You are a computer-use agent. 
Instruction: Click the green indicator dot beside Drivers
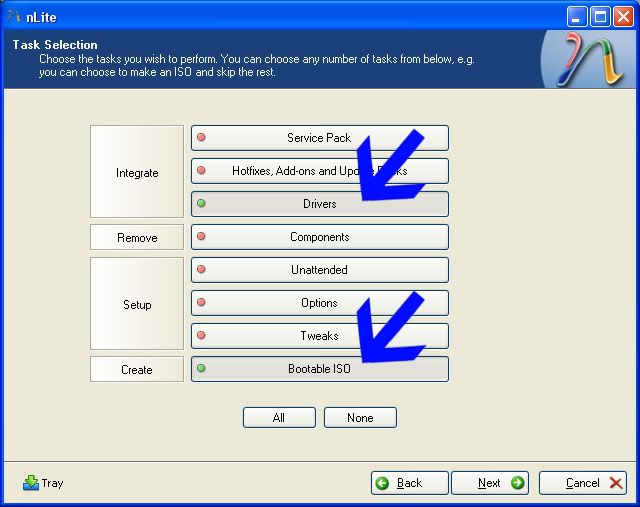(201, 204)
